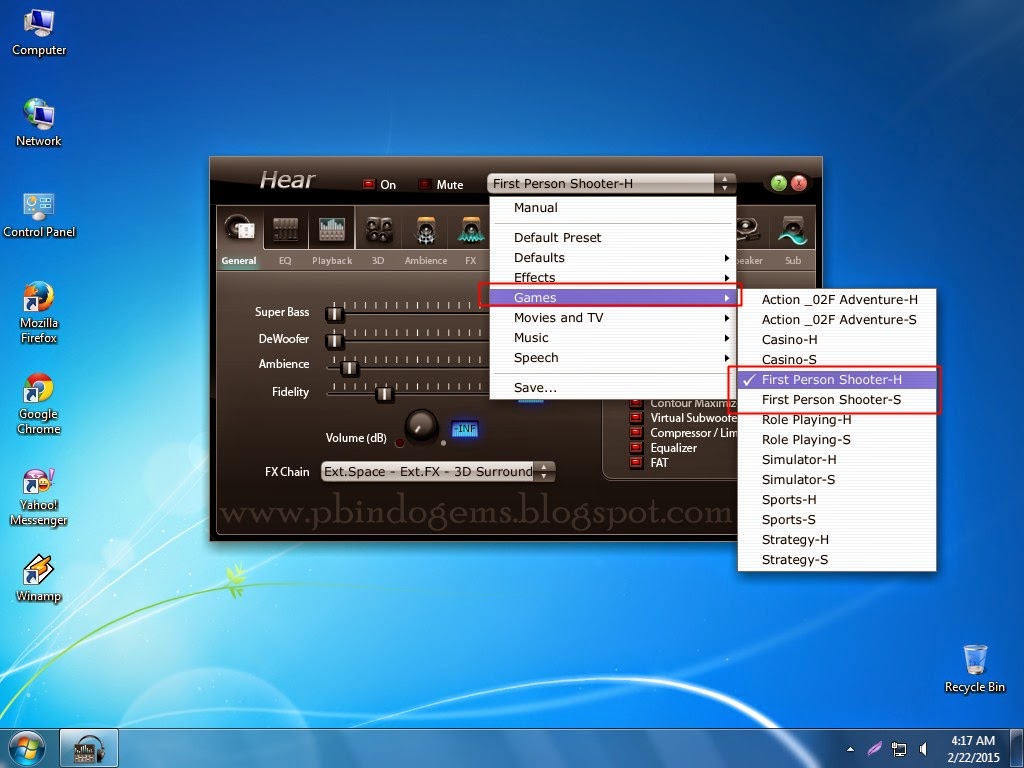The image size is (1024, 768).
Task: Open the Recycle Bin
Action: coord(975,669)
